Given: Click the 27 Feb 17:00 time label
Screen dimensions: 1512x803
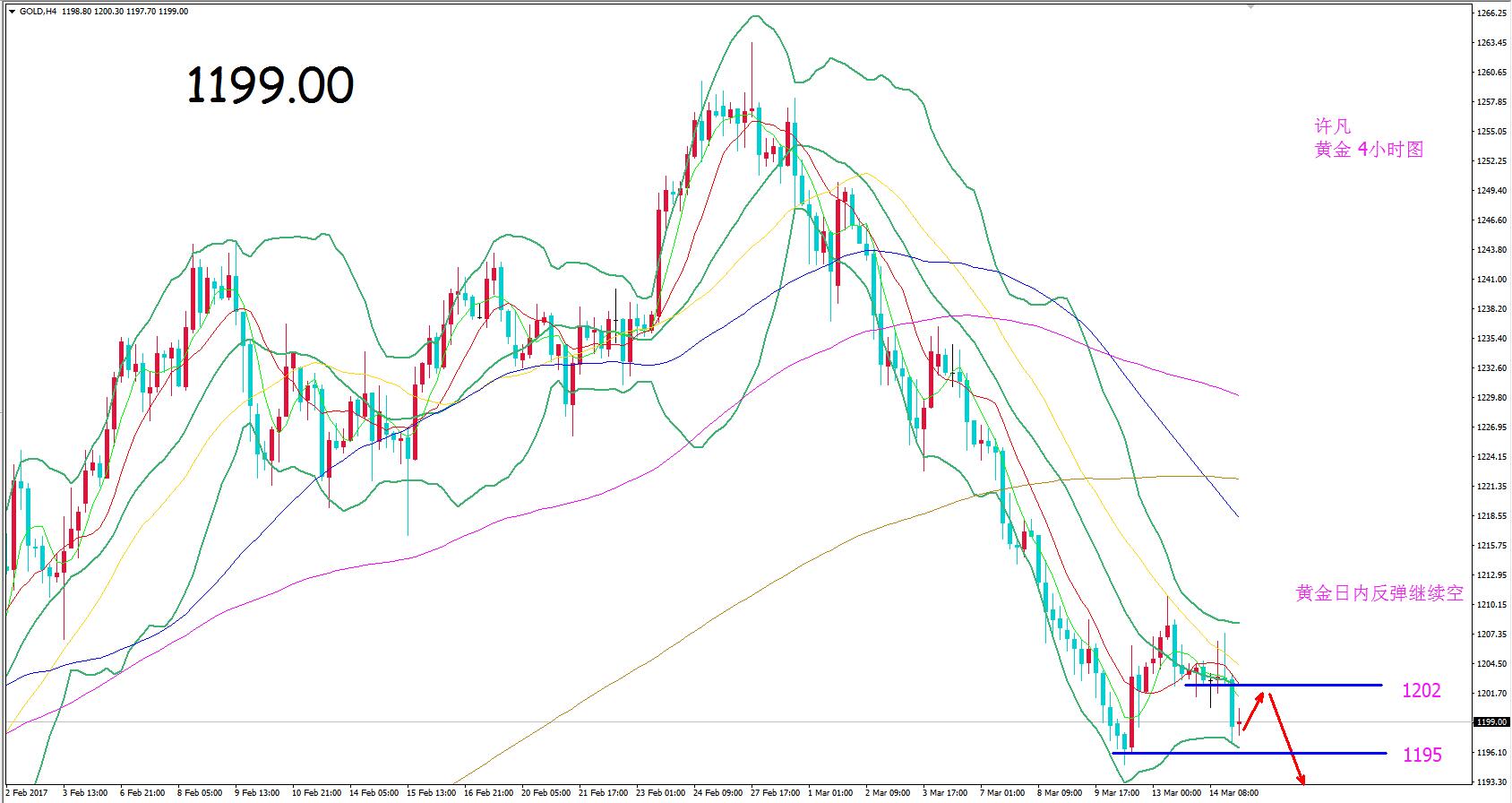Looking at the screenshot, I should coord(774,793).
